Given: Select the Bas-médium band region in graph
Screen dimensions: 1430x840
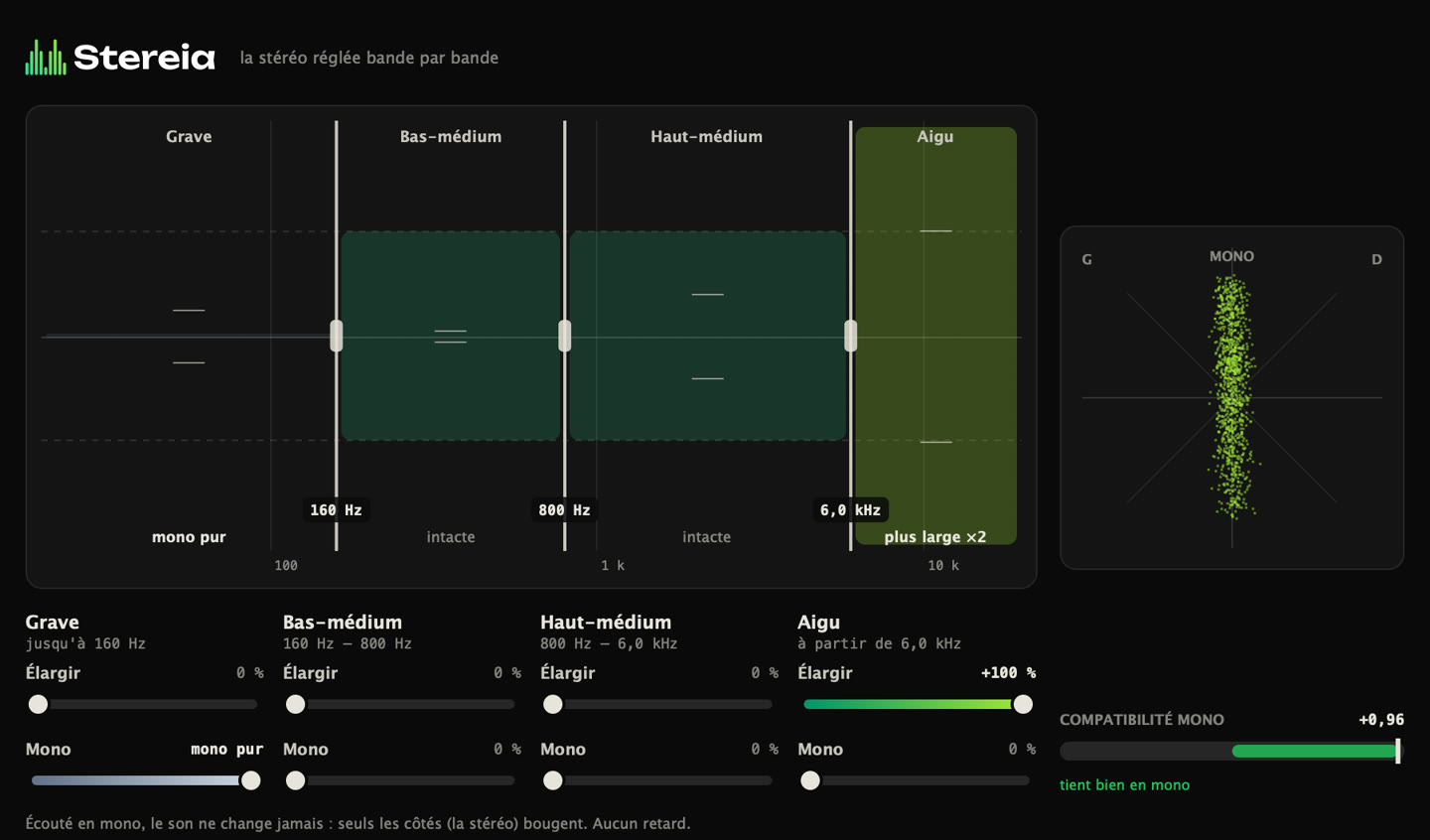Looking at the screenshot, I should [451, 336].
